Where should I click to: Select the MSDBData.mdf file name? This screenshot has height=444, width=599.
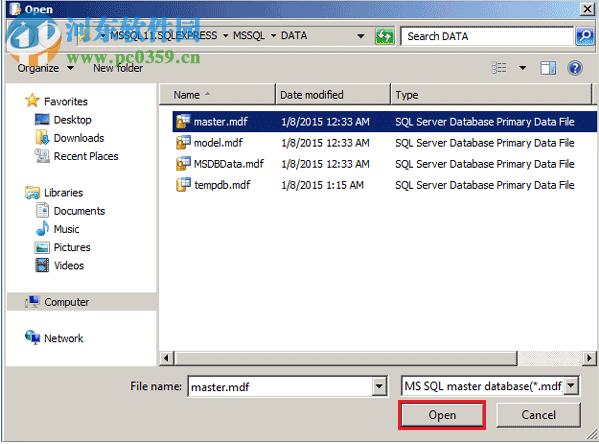[228, 164]
